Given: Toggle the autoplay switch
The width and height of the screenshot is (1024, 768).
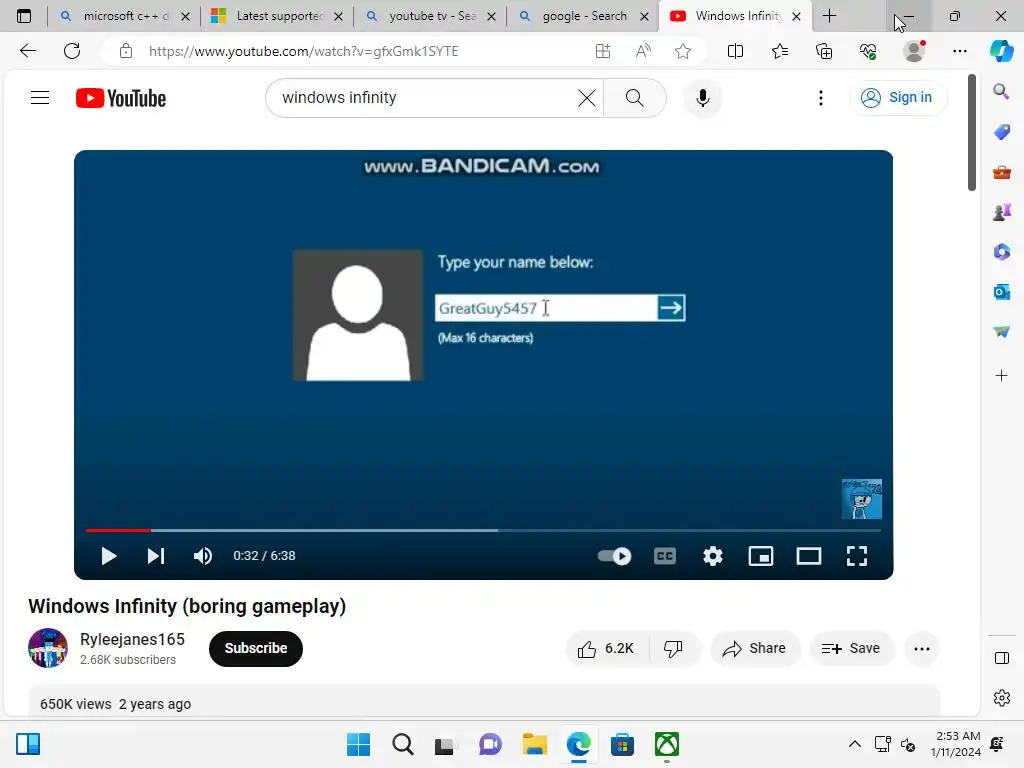Looking at the screenshot, I should pyautogui.click(x=614, y=556).
